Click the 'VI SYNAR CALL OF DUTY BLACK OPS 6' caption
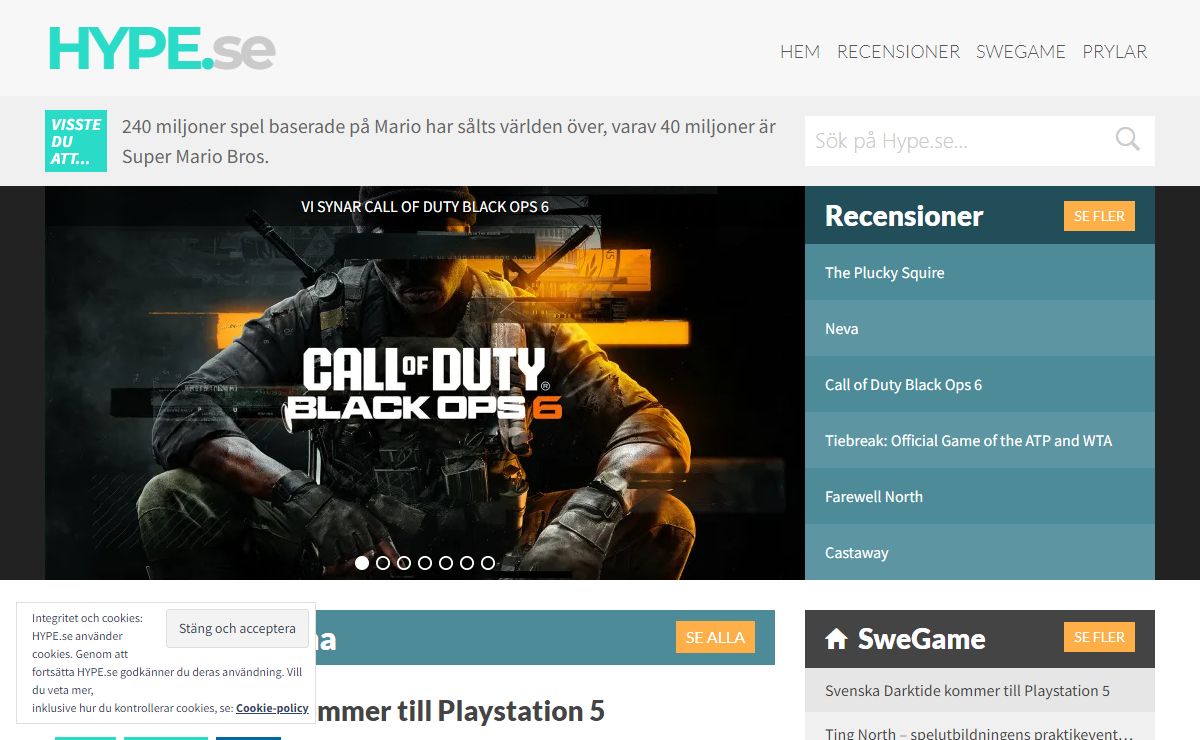Image resolution: width=1200 pixels, height=740 pixels. coord(425,207)
